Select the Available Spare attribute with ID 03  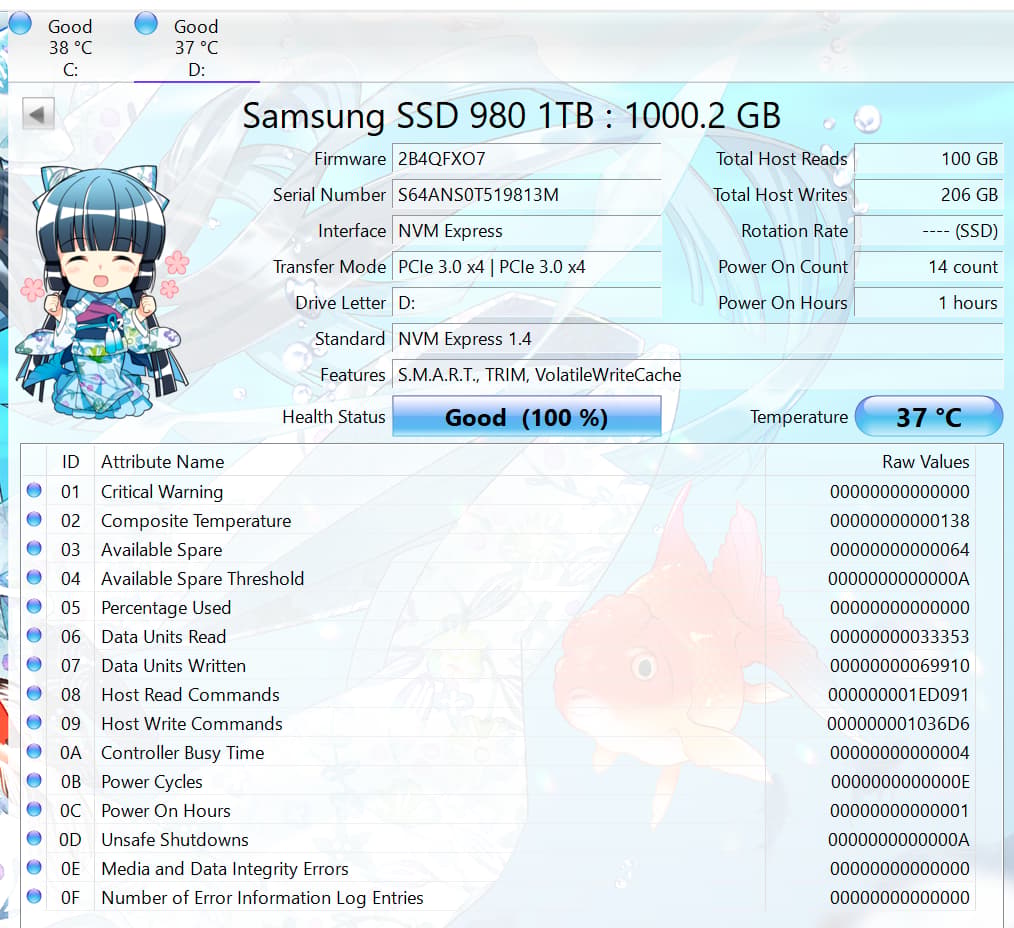click(162, 550)
